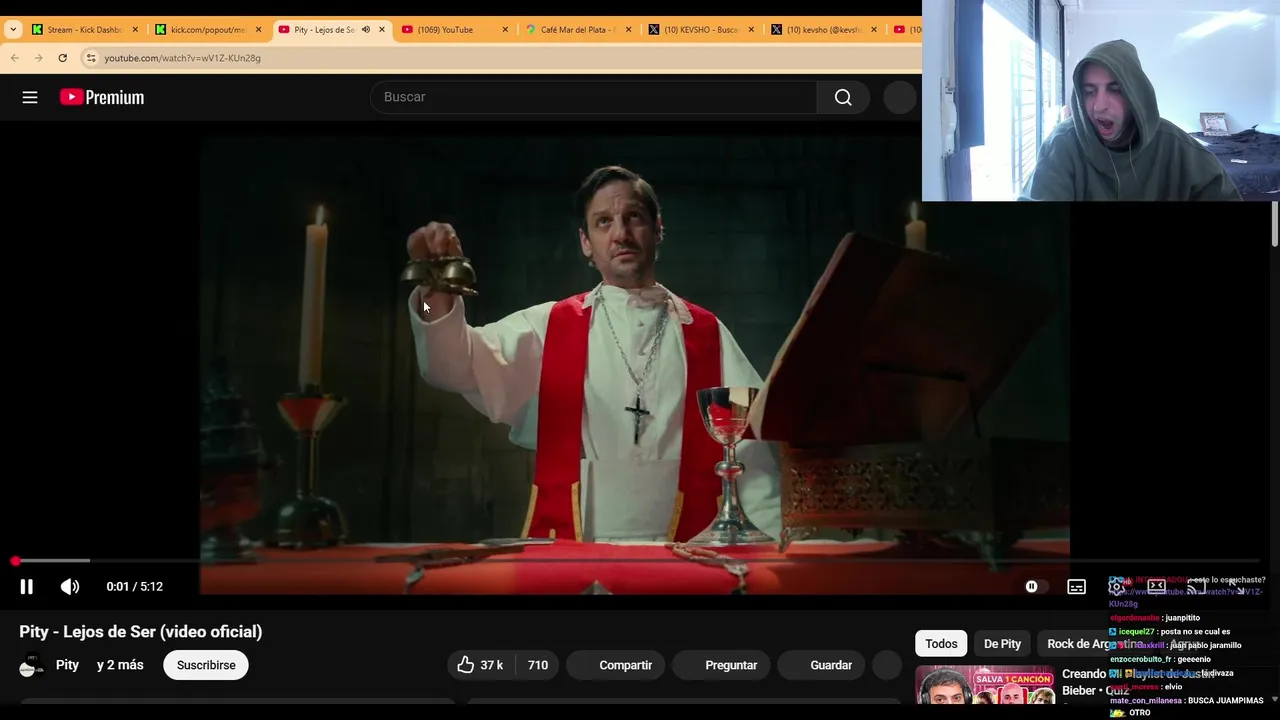Screen dimensions: 1280x720
Task: Click the Guardar save button
Action: (821, 665)
